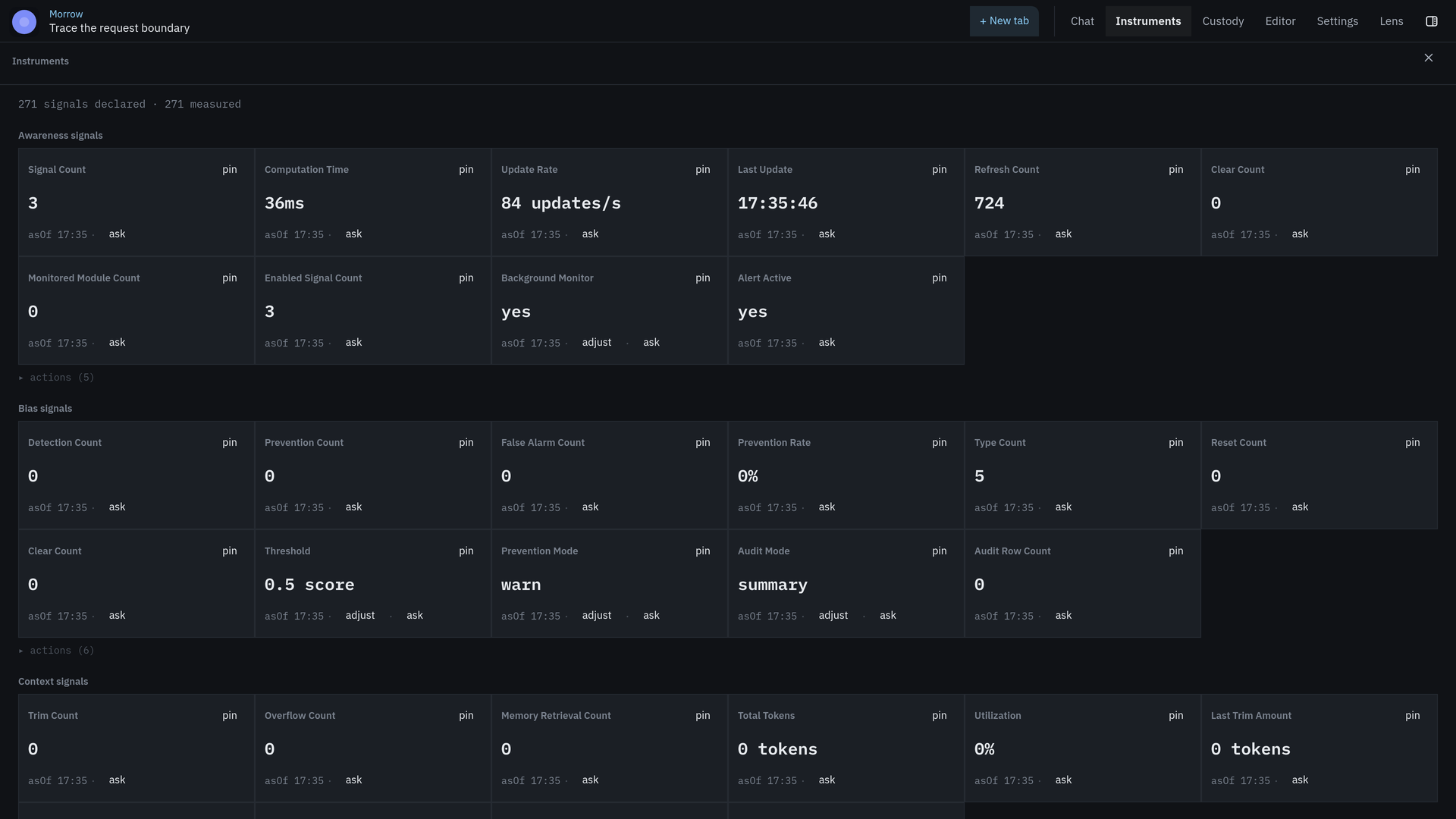
Task: Pin the Refresh Count signal
Action: 1176,169
